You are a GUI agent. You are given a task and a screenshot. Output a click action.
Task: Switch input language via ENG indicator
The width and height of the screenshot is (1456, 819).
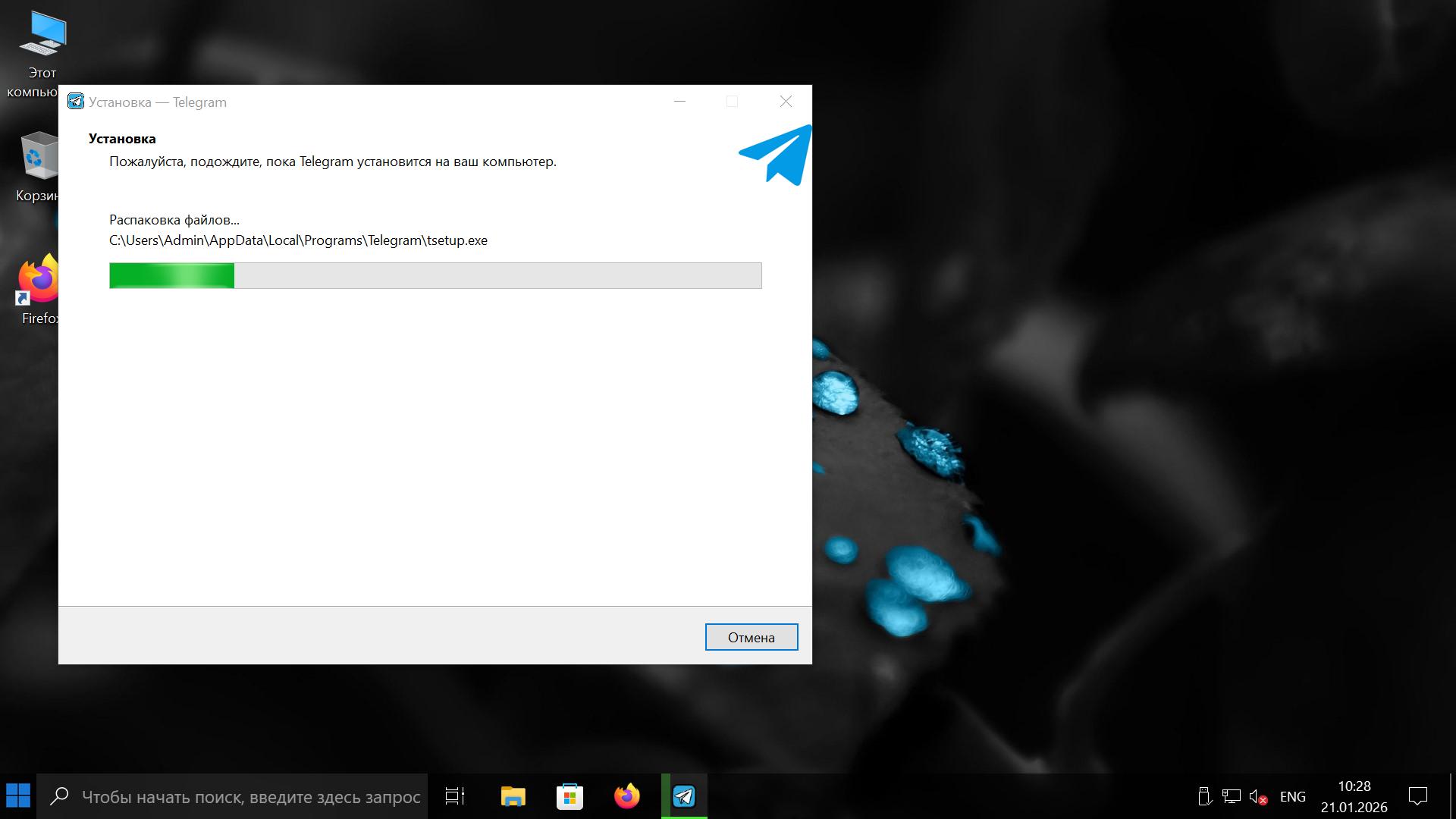tap(1292, 797)
